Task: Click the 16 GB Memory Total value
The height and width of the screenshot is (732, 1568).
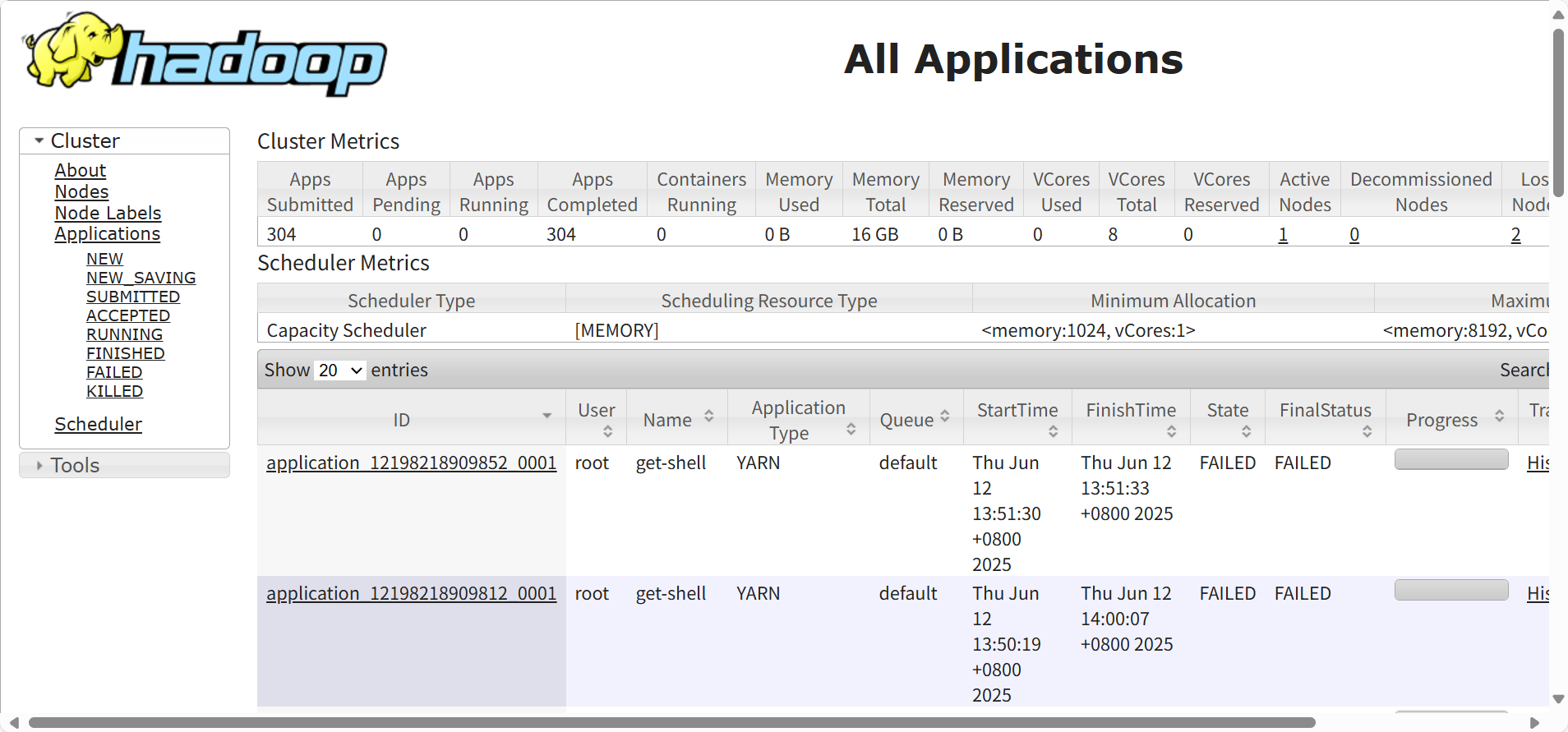Action: pyautogui.click(x=875, y=235)
